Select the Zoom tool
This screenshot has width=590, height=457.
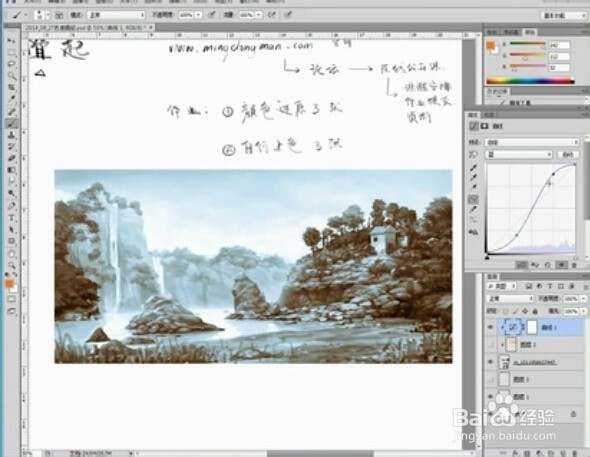(x=12, y=265)
